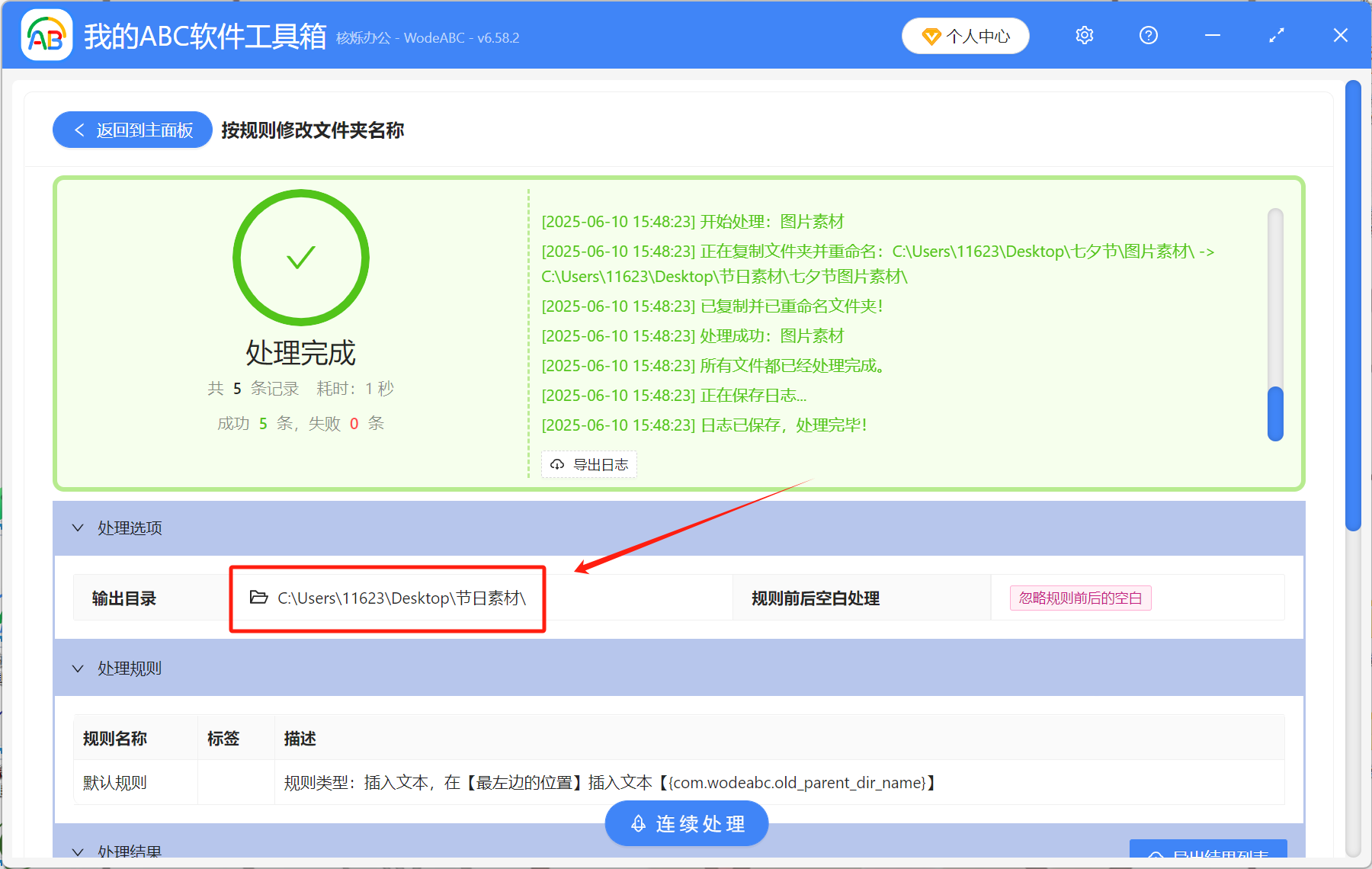Open the settings gear in the title bar
This screenshot has width=1372, height=869.
click(1084, 35)
